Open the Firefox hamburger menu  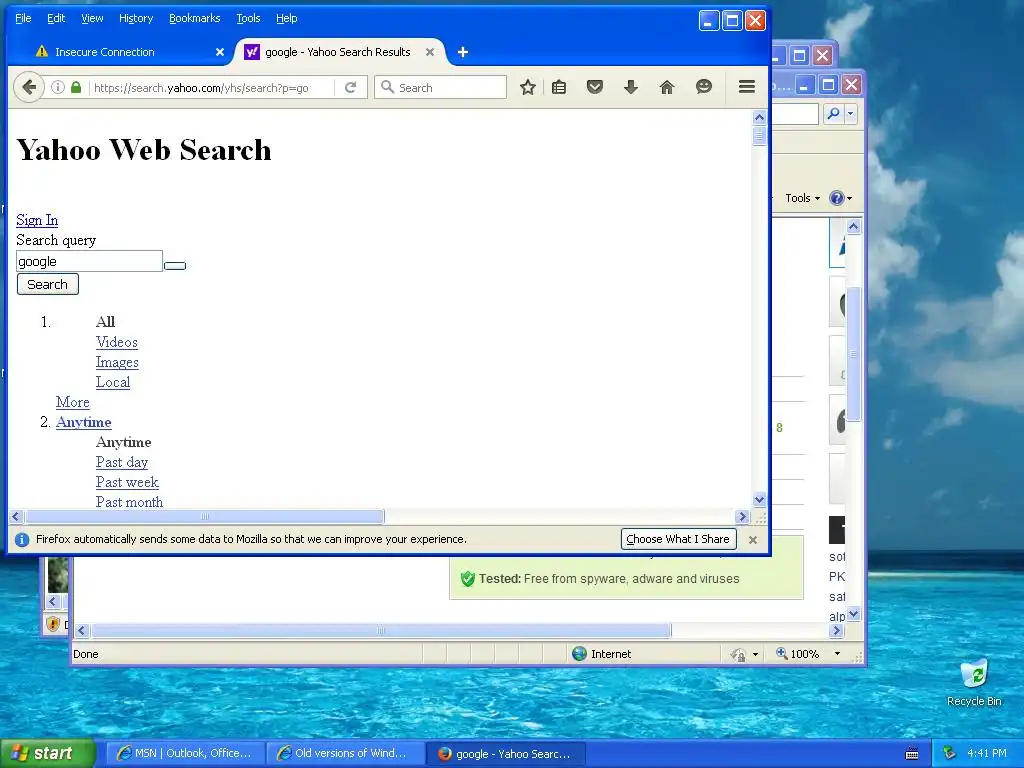pyautogui.click(x=746, y=87)
